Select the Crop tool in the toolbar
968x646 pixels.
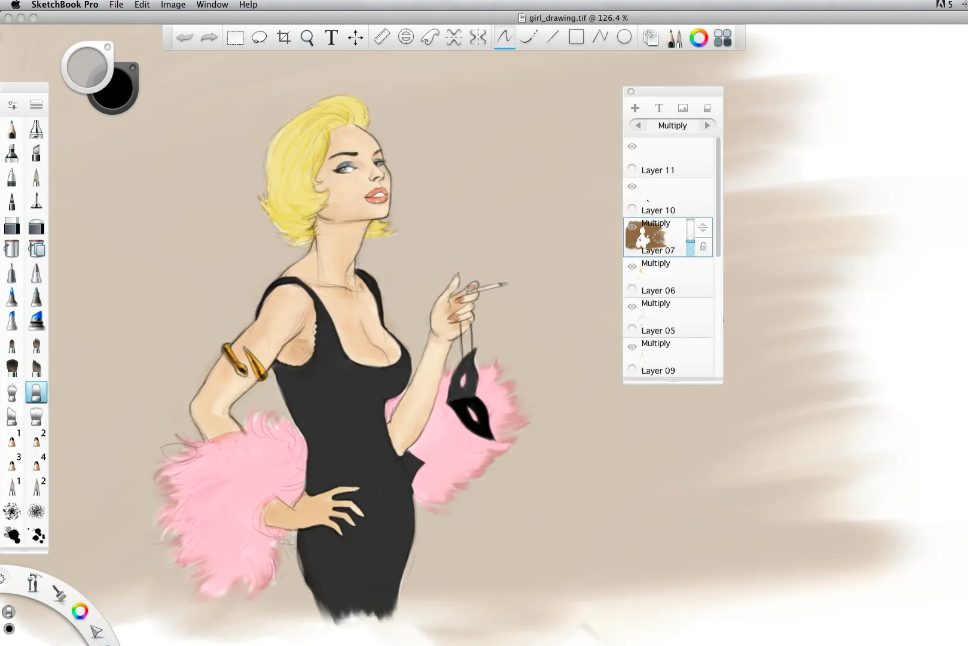(283, 38)
